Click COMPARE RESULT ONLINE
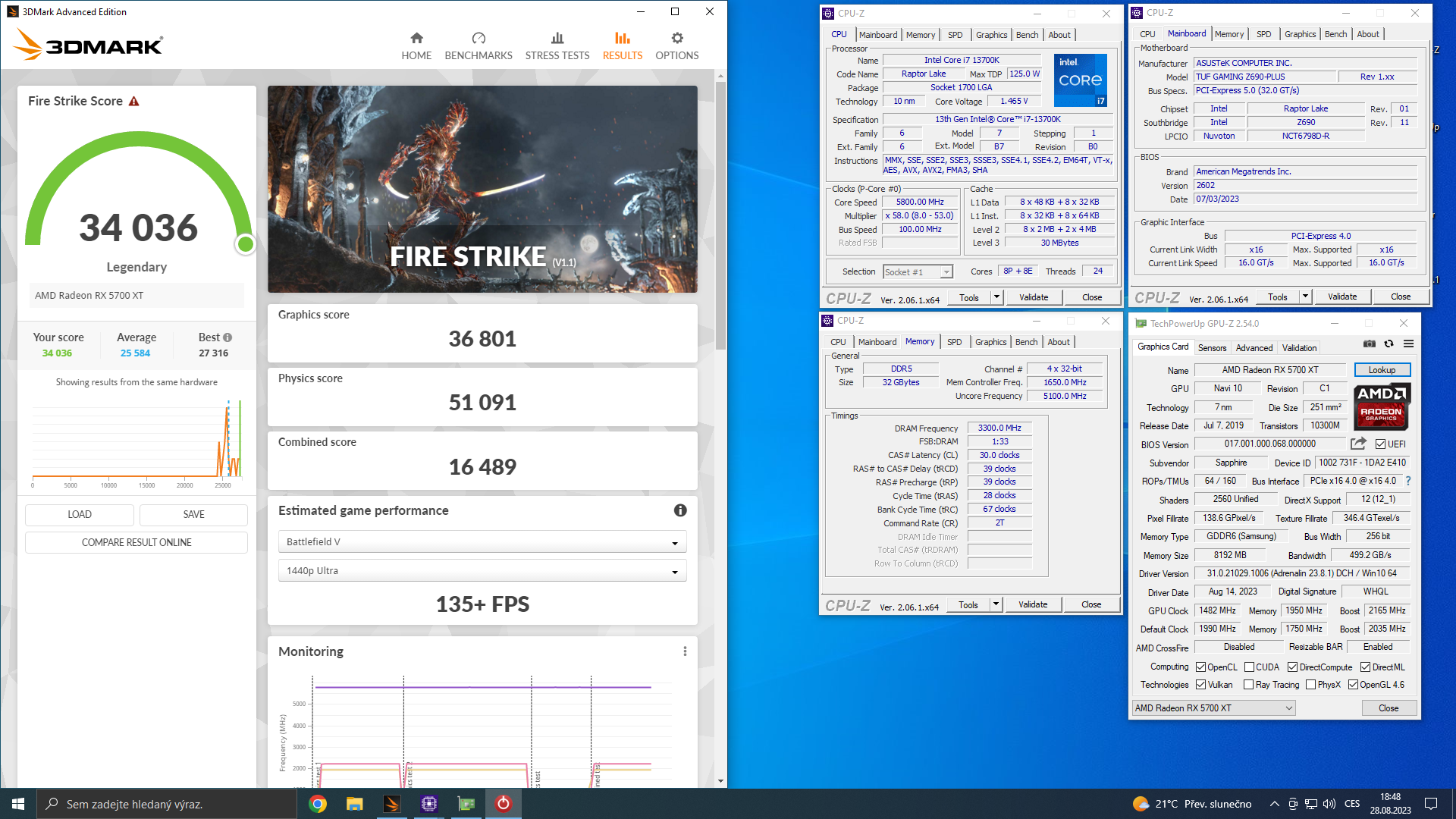This screenshot has height=819, width=1456. point(136,542)
